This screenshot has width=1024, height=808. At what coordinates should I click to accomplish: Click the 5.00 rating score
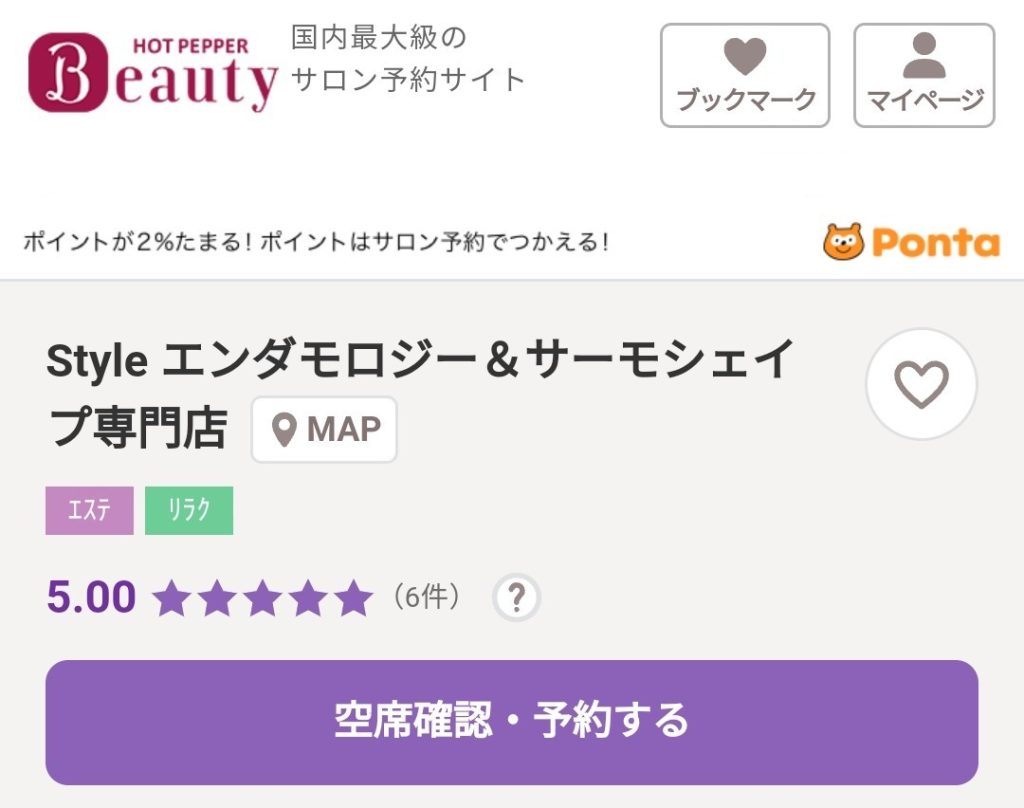[x=91, y=598]
